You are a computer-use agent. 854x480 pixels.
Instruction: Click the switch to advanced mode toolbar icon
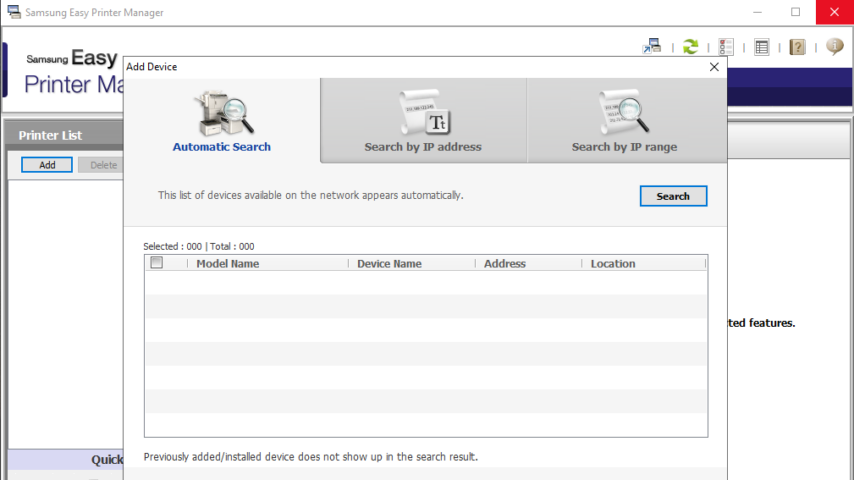click(x=652, y=46)
